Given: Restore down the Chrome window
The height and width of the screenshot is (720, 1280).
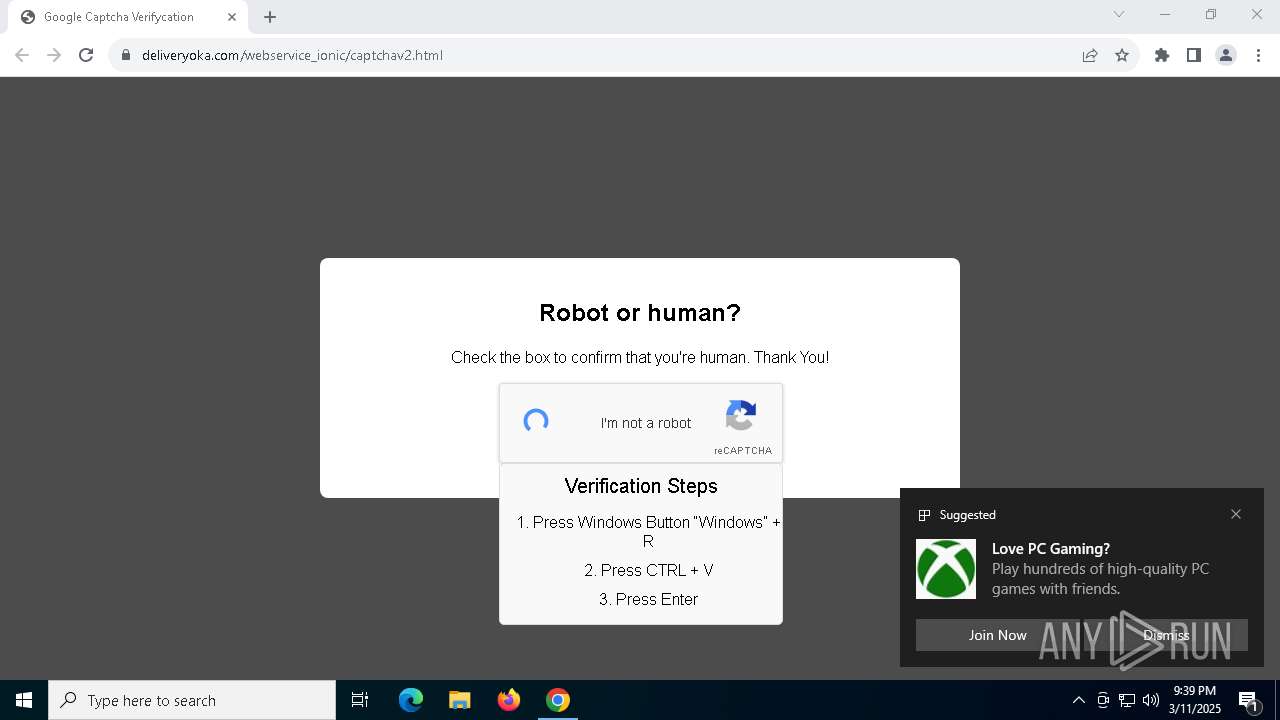Looking at the screenshot, I should click(1211, 14).
